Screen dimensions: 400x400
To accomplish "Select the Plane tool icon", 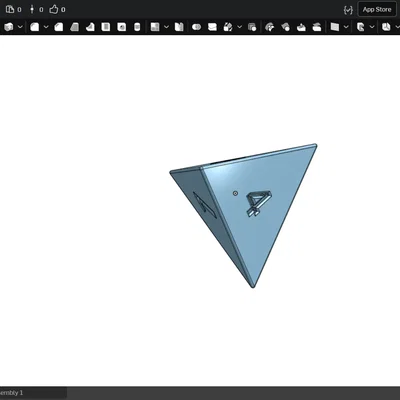I will [x=335, y=27].
